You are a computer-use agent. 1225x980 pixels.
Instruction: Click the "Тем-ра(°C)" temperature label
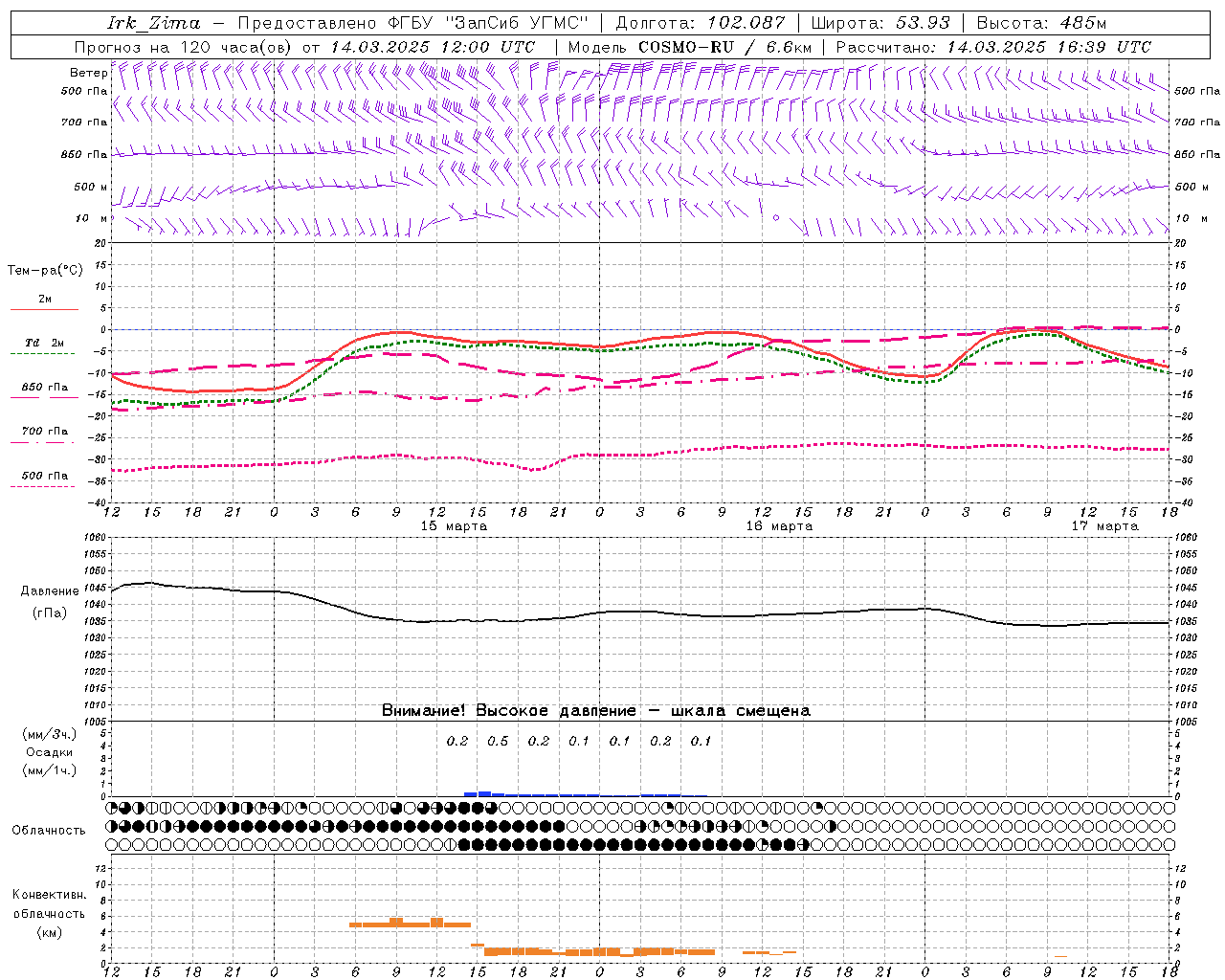[x=45, y=271]
